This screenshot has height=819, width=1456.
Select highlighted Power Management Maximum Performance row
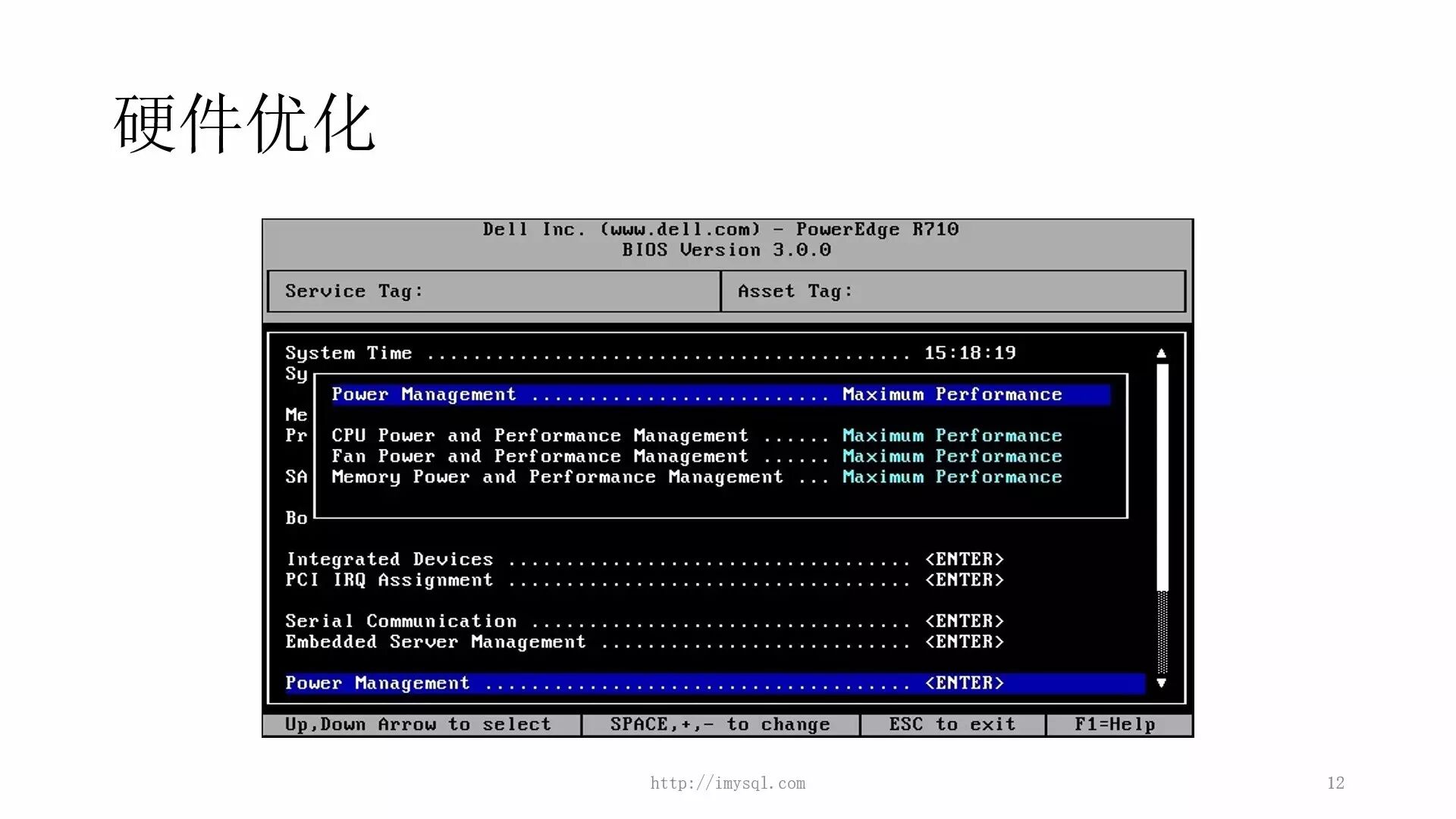tap(720, 394)
